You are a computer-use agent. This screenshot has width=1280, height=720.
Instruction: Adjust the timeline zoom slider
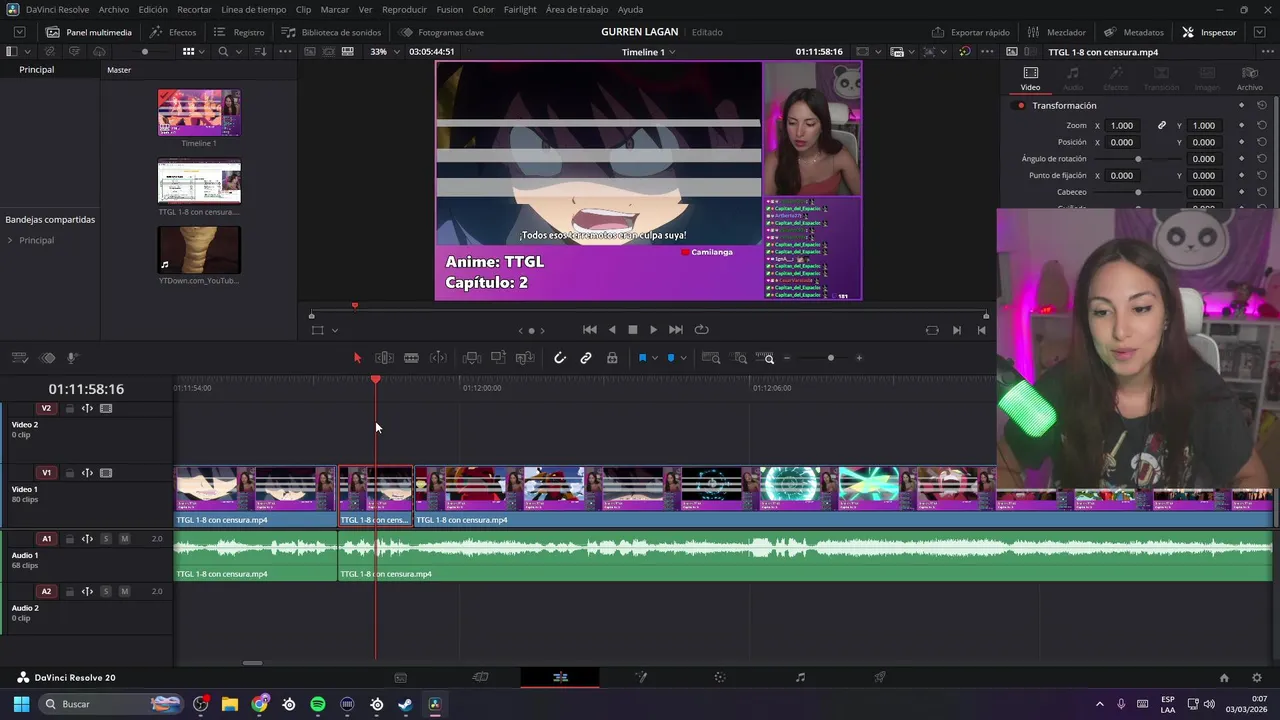point(830,358)
